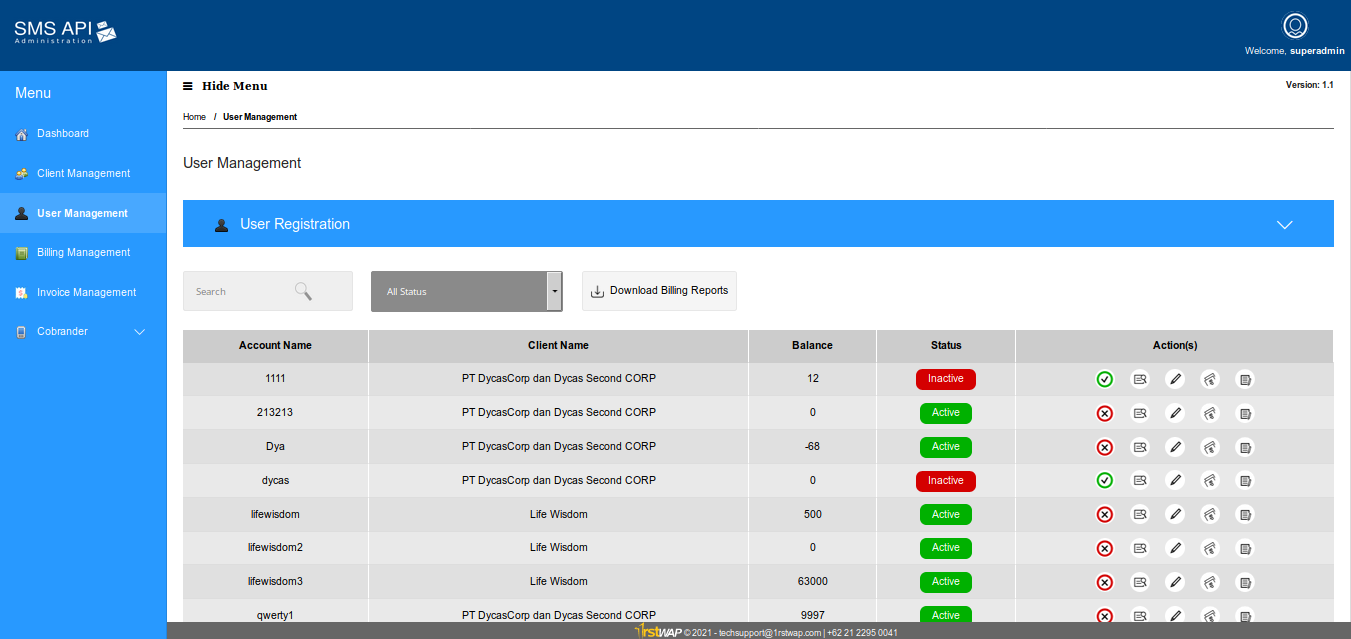Viewport: 1351px width, 639px height.
Task: Open document icon for the Dya account
Action: [1244, 447]
